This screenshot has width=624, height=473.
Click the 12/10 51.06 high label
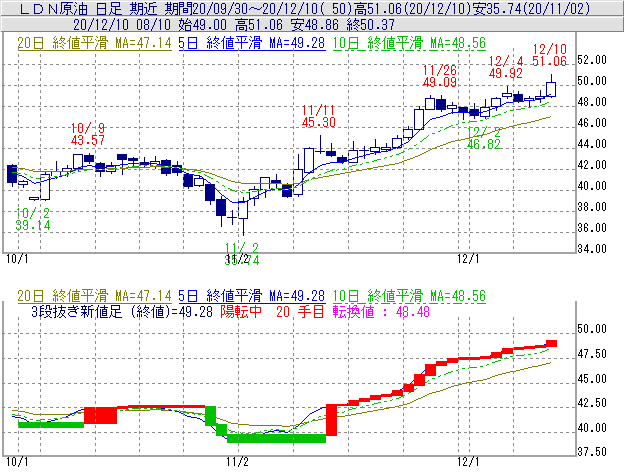pos(549,55)
